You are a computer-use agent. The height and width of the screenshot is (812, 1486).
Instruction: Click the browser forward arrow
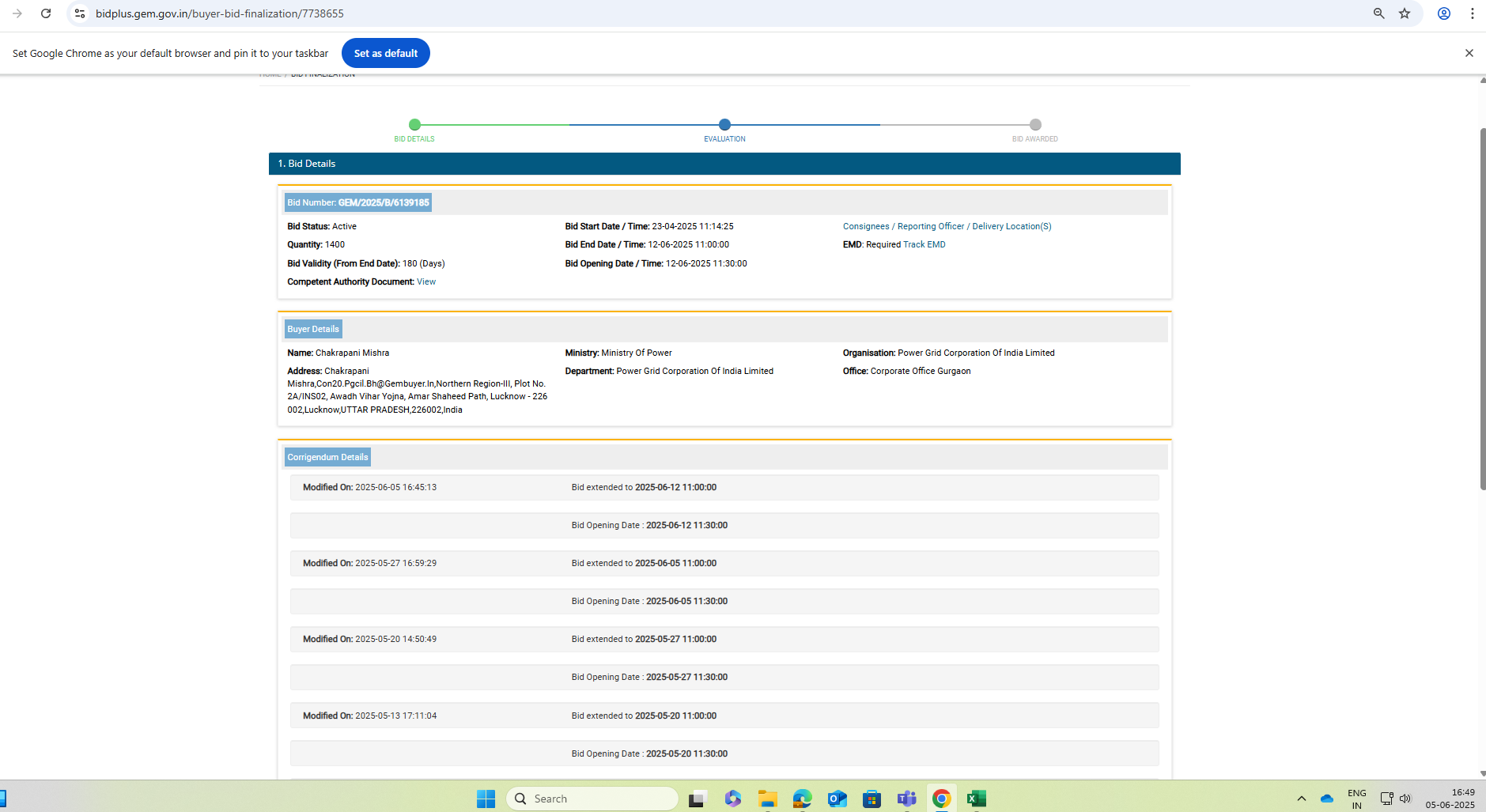click(x=17, y=13)
